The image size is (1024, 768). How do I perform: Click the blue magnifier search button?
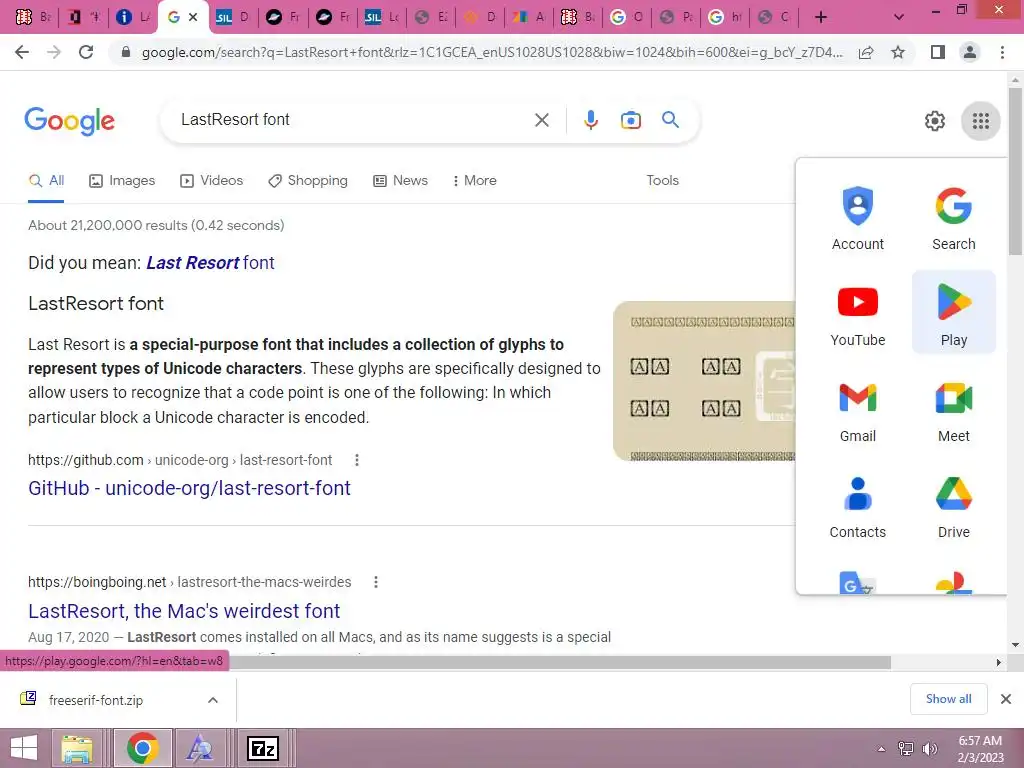click(x=670, y=120)
